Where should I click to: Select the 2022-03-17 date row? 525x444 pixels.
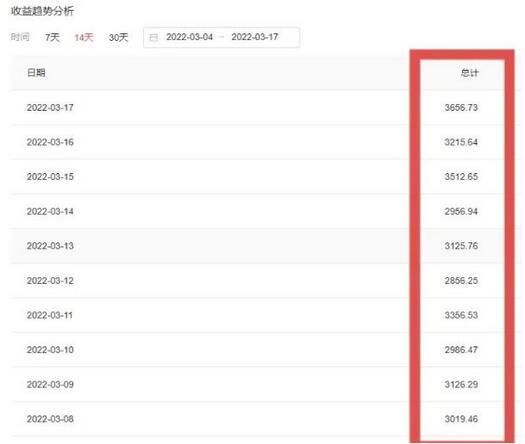[266, 107]
